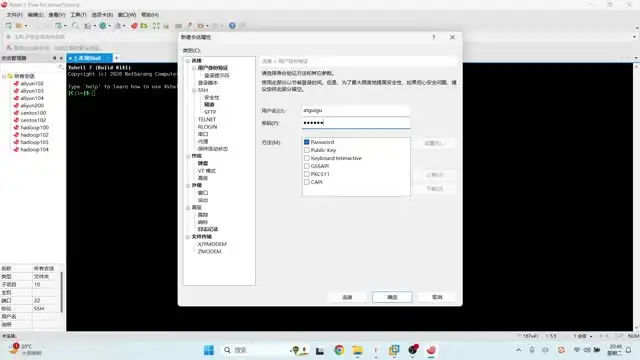Click the new session toolbar icon
Image resolution: width=640 pixels, height=360 pixels.
8,26
